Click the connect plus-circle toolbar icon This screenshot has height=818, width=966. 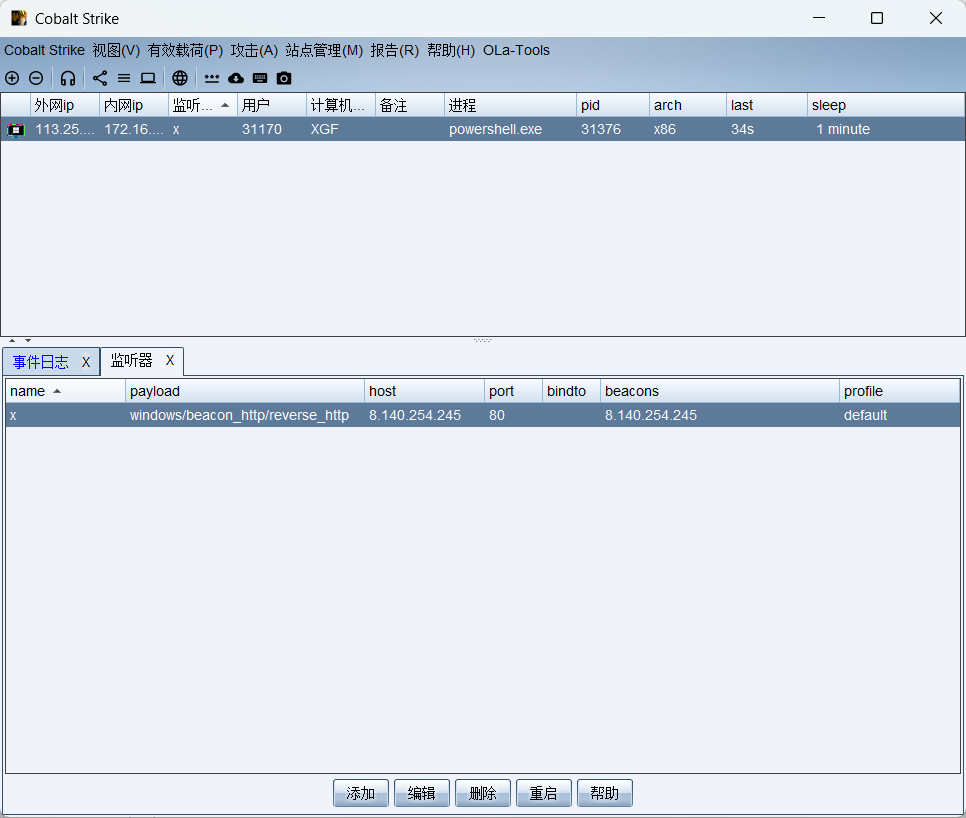tap(12, 78)
